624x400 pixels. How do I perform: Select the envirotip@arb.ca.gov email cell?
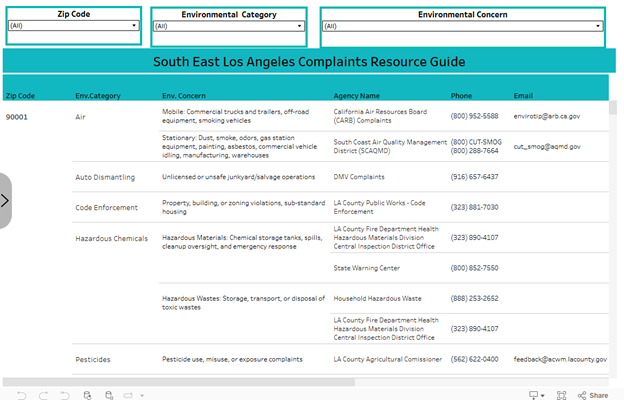(x=547, y=116)
